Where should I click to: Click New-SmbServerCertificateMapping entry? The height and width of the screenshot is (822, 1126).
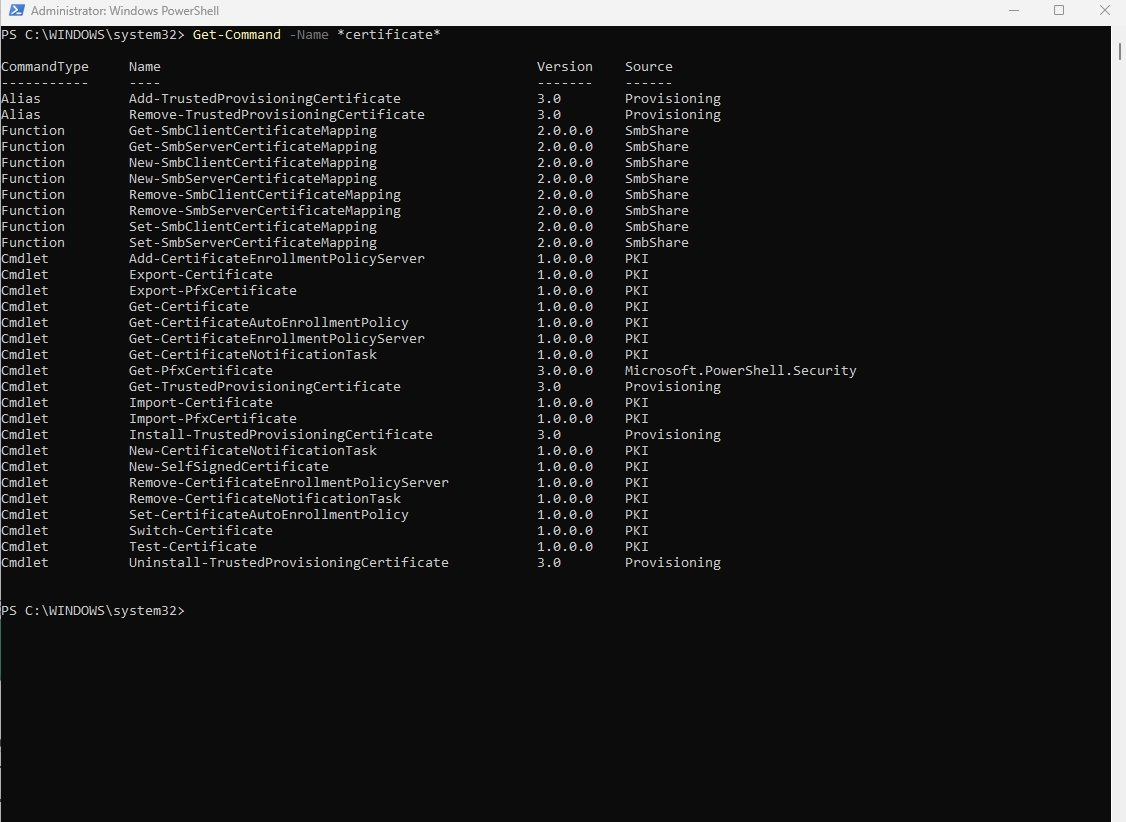click(253, 179)
